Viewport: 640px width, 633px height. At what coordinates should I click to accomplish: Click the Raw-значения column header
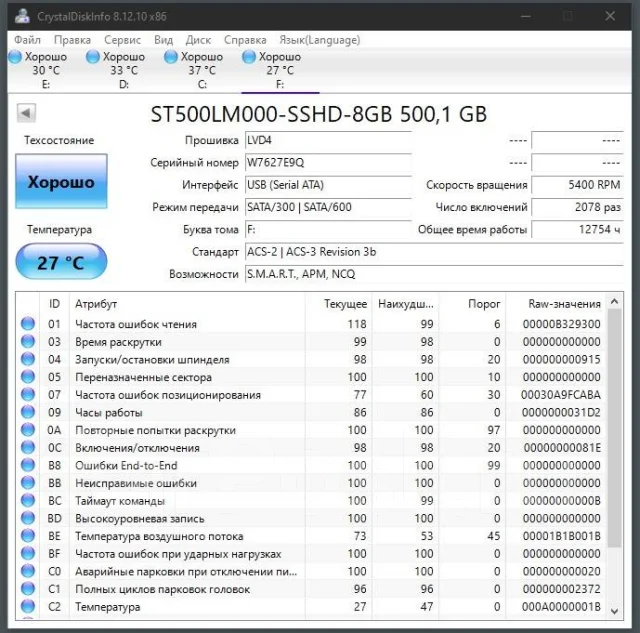tap(556, 304)
